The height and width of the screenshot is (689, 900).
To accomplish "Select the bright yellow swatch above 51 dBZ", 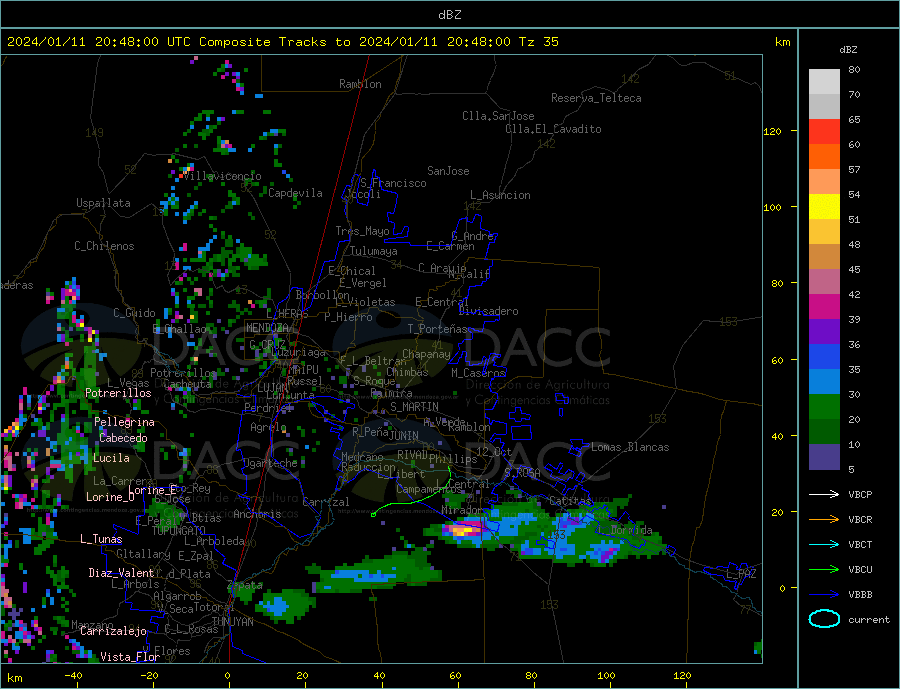I will pos(824,207).
